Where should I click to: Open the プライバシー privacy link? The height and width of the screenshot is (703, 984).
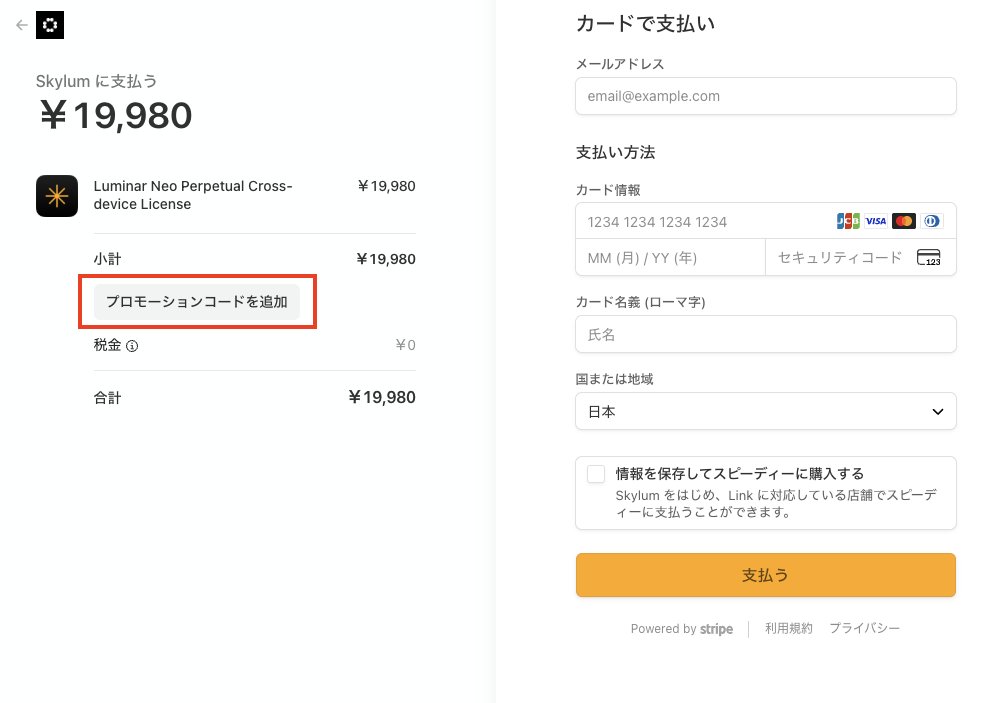(864, 629)
